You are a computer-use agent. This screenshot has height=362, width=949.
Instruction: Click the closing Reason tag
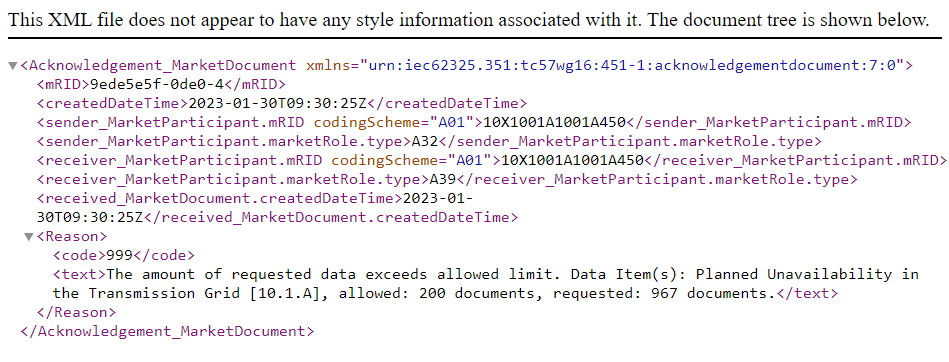point(76,312)
